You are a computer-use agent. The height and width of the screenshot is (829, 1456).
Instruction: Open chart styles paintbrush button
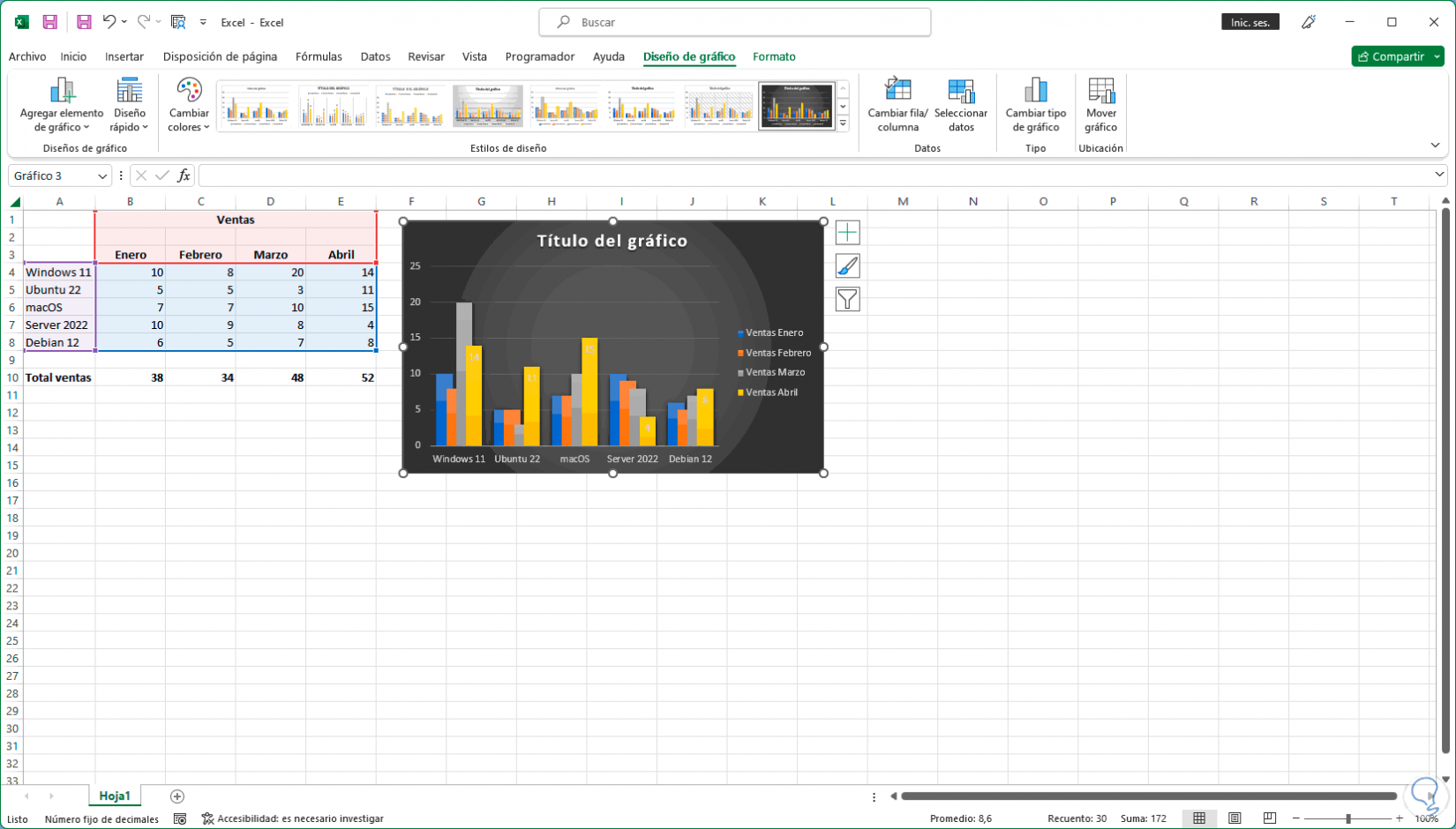click(847, 266)
